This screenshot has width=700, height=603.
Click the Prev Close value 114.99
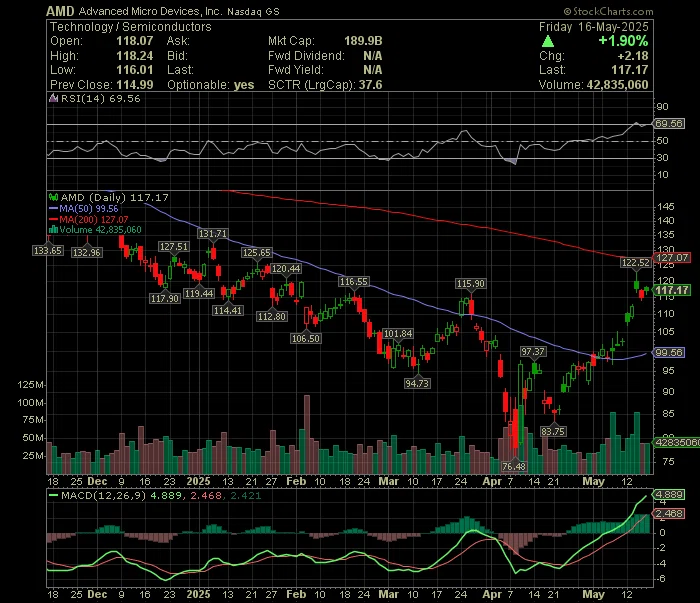[134, 85]
